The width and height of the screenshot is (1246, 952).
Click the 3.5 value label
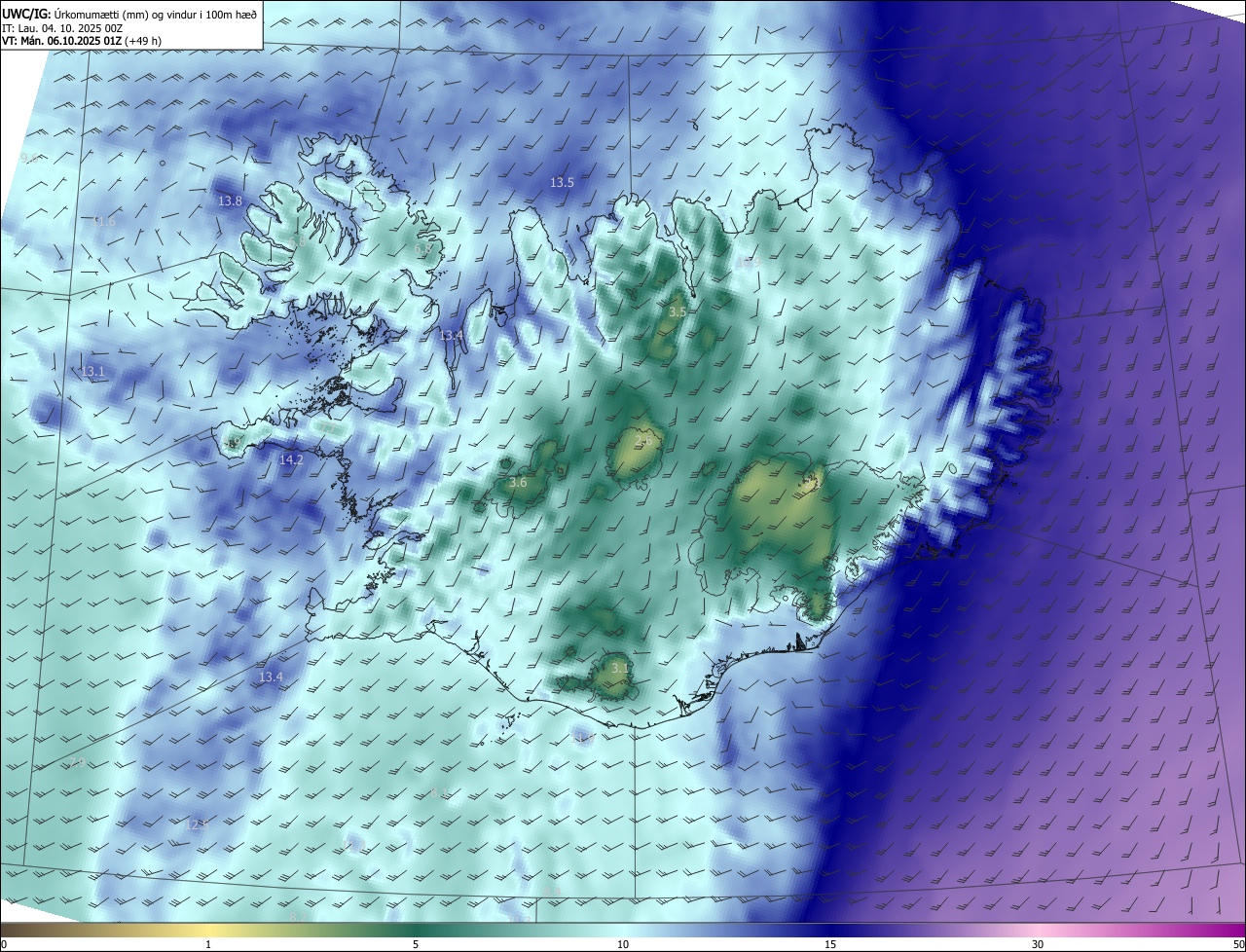(x=678, y=311)
